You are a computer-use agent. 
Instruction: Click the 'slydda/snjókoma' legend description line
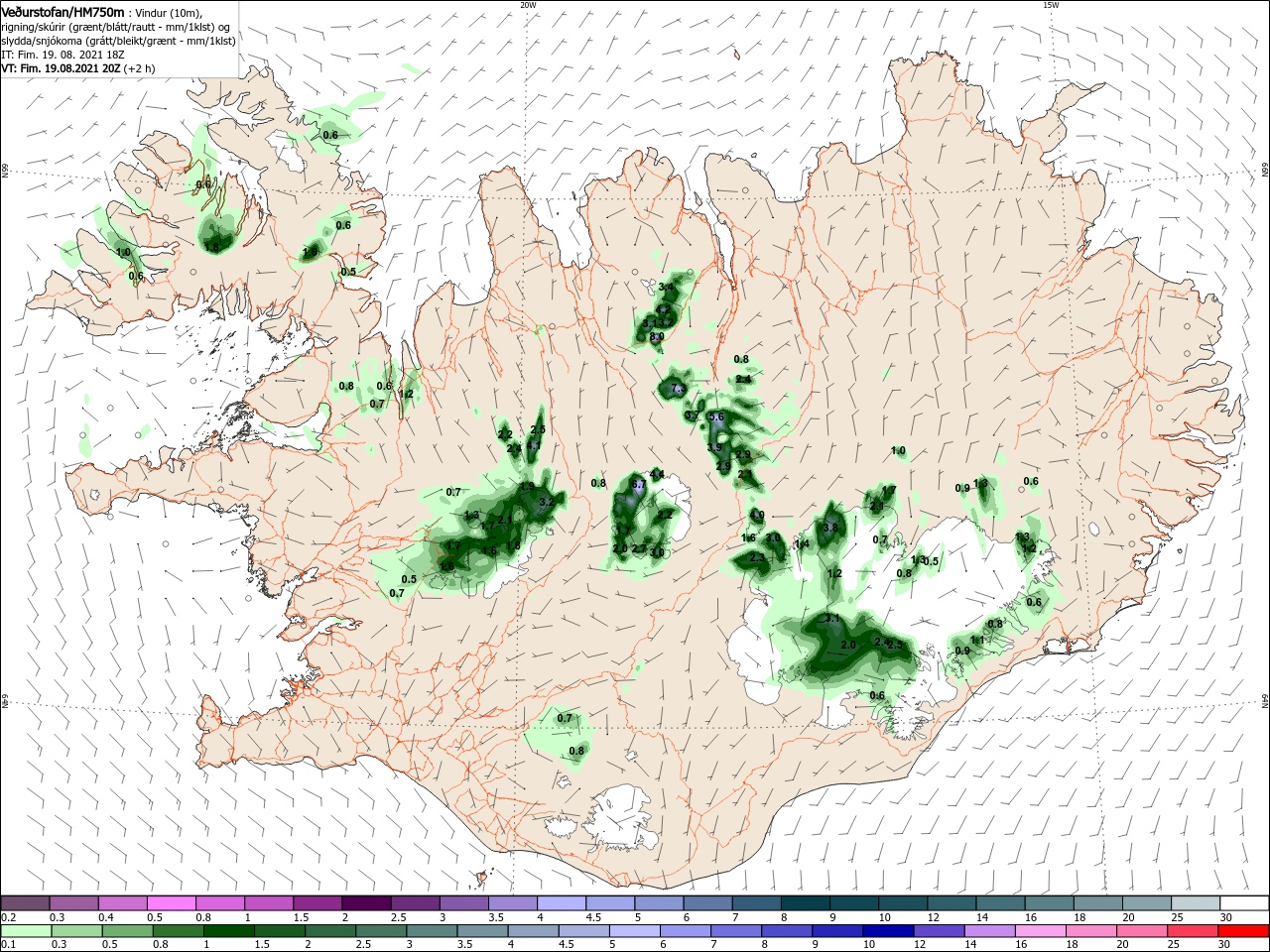[118, 41]
